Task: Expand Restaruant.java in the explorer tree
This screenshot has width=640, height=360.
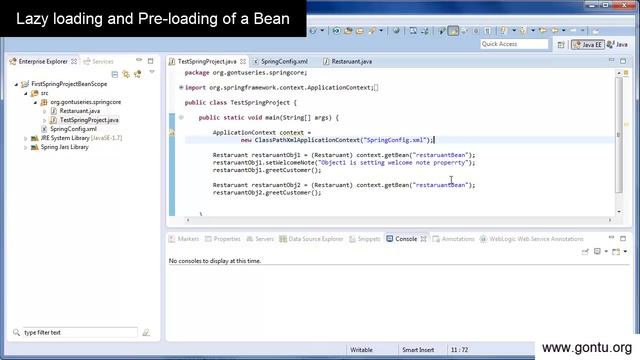Action: point(44,111)
